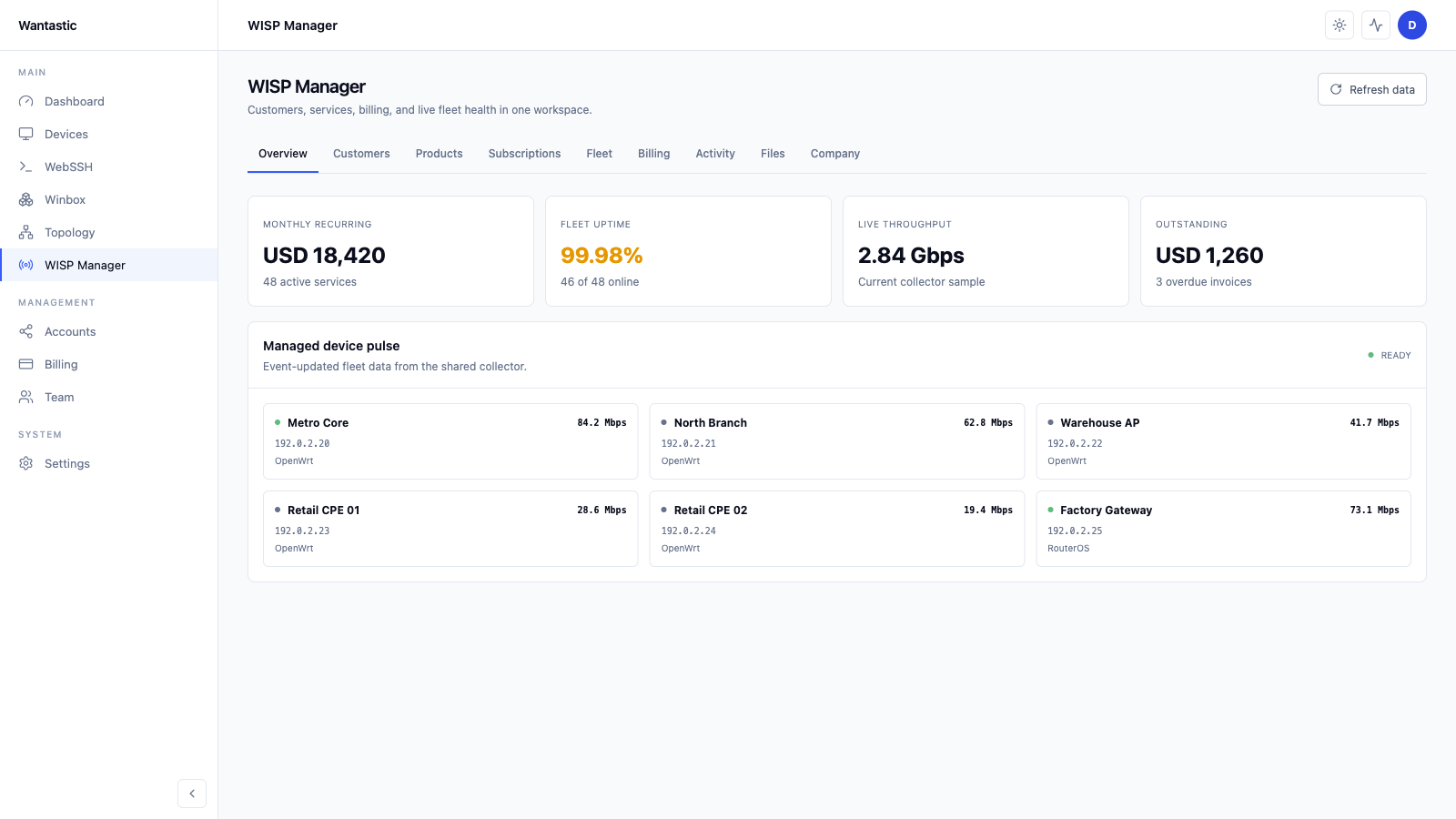The width and height of the screenshot is (1456, 819).
Task: Click the Dashboard gauge icon
Action: [x=25, y=101]
